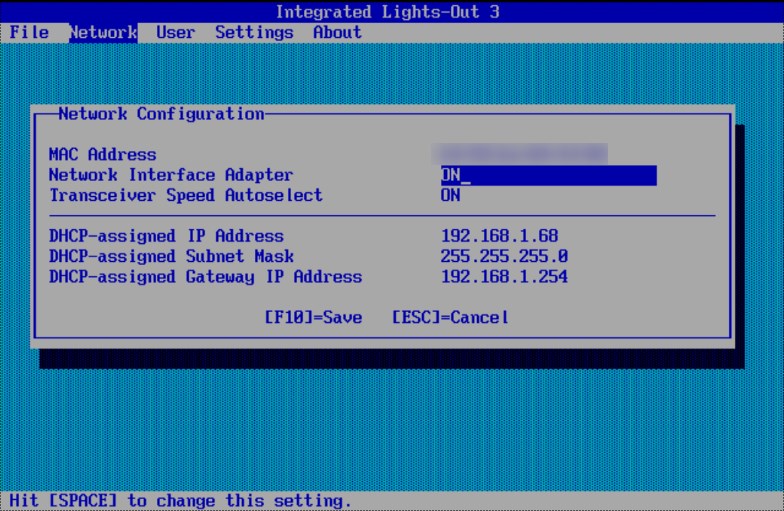Click the DHCP-assigned Subnet Mask label
This screenshot has width=784, height=511.
171,256
